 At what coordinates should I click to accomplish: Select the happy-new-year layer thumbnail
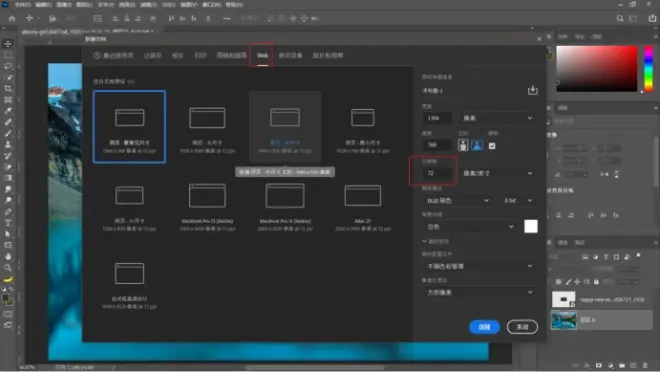[x=564, y=300]
